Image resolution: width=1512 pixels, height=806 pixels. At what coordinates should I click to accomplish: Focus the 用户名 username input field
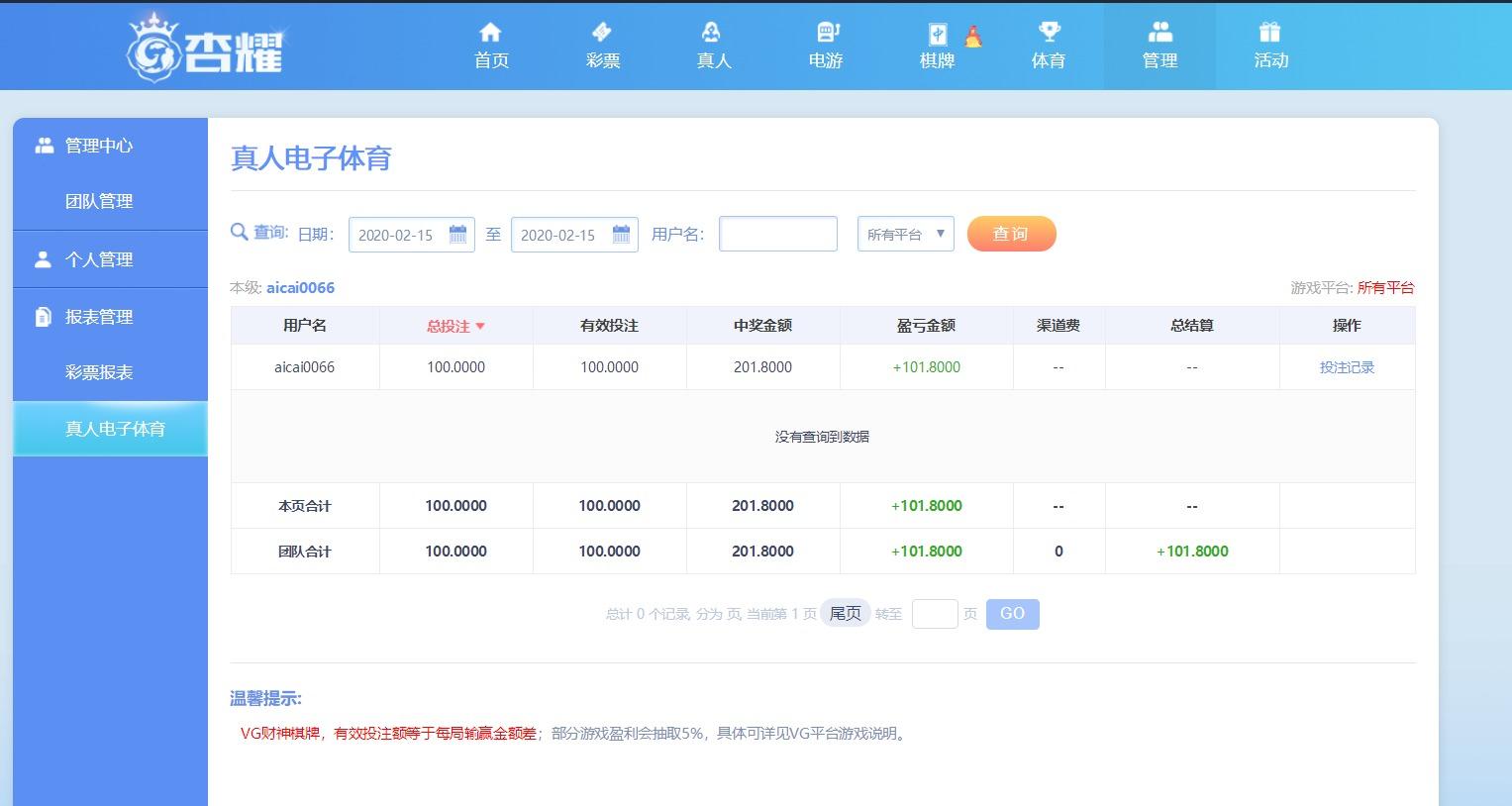[x=777, y=235]
